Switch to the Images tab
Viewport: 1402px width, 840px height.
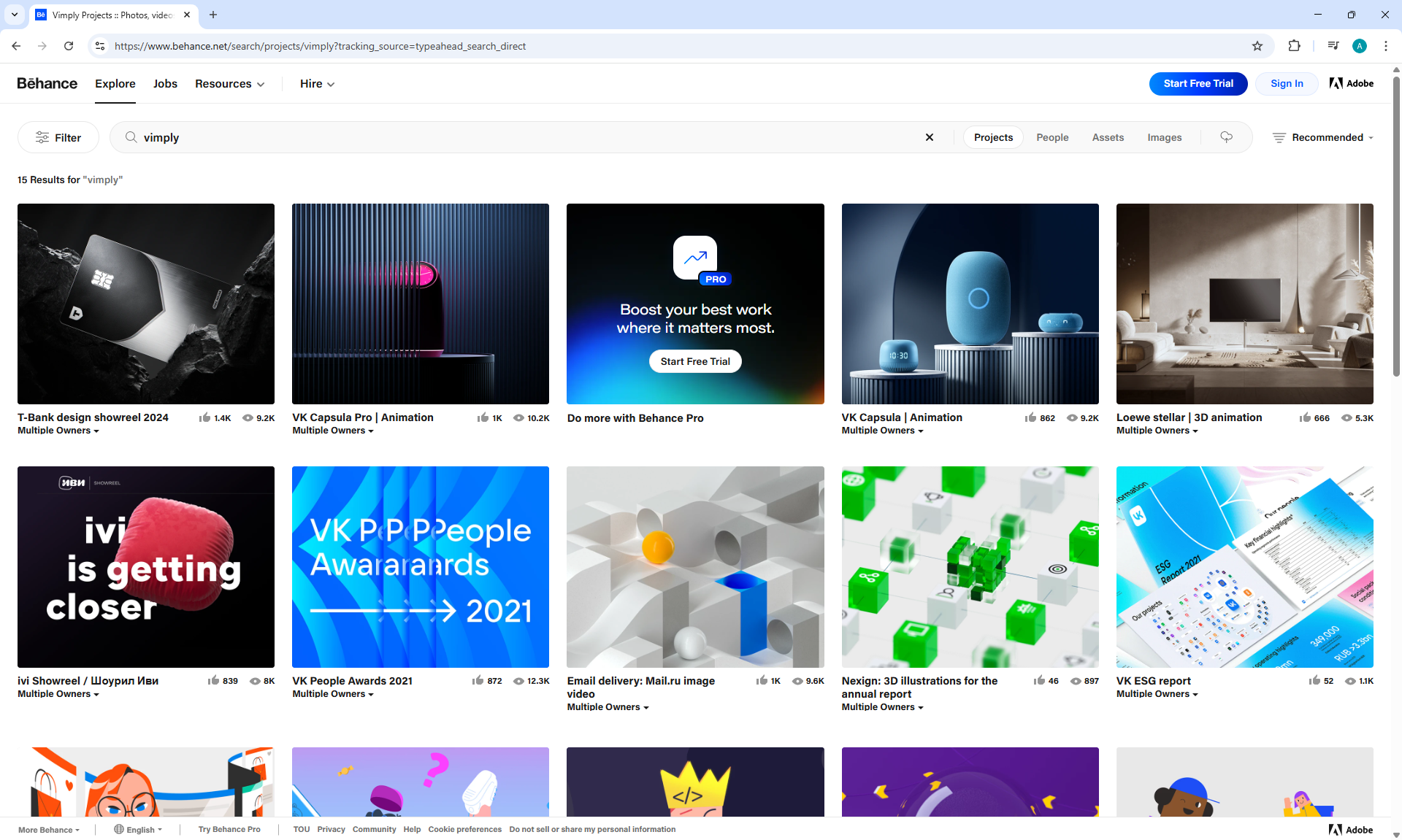pos(1164,137)
